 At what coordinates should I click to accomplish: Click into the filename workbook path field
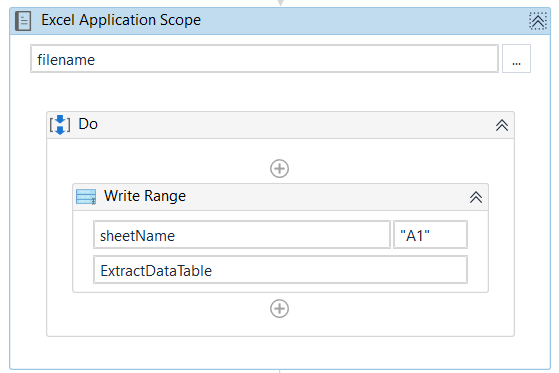264,59
